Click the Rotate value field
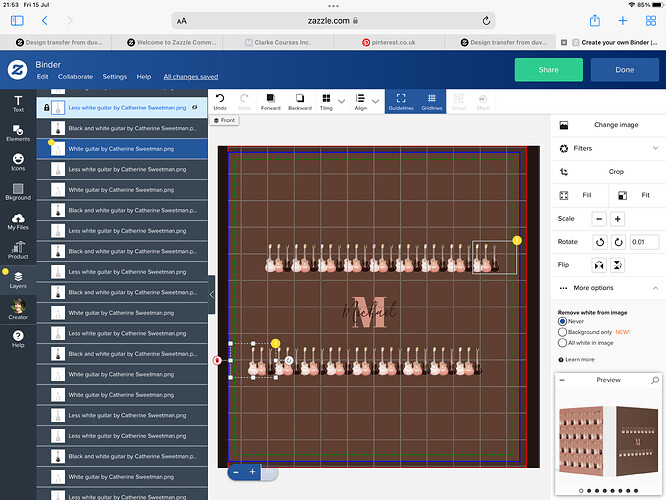The height and width of the screenshot is (500, 666). 644,242
